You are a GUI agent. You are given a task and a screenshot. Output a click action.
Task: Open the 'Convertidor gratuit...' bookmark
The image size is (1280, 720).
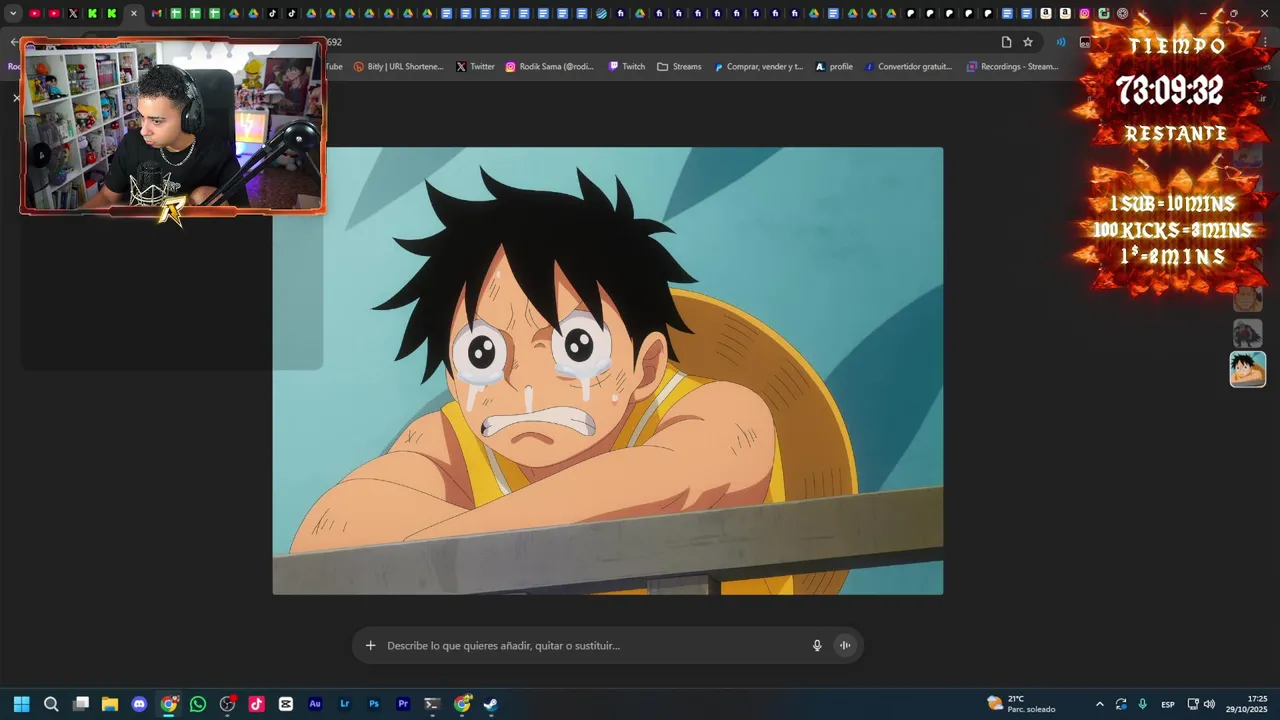tap(908, 67)
